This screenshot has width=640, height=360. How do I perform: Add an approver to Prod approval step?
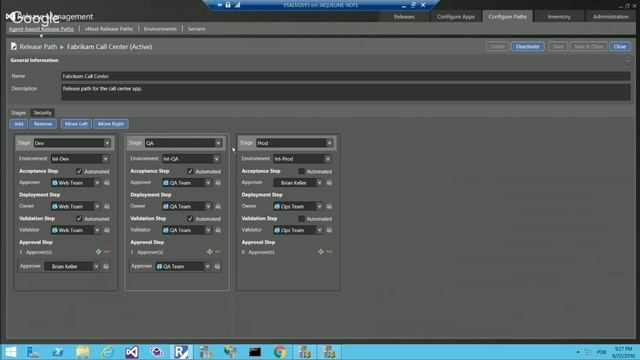[321, 252]
